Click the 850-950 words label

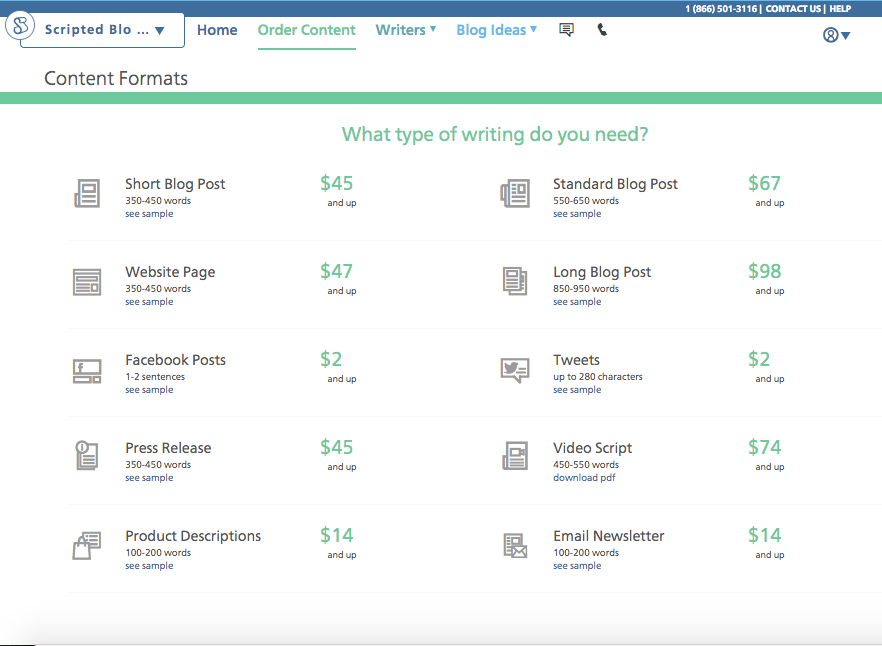pyautogui.click(x=586, y=289)
